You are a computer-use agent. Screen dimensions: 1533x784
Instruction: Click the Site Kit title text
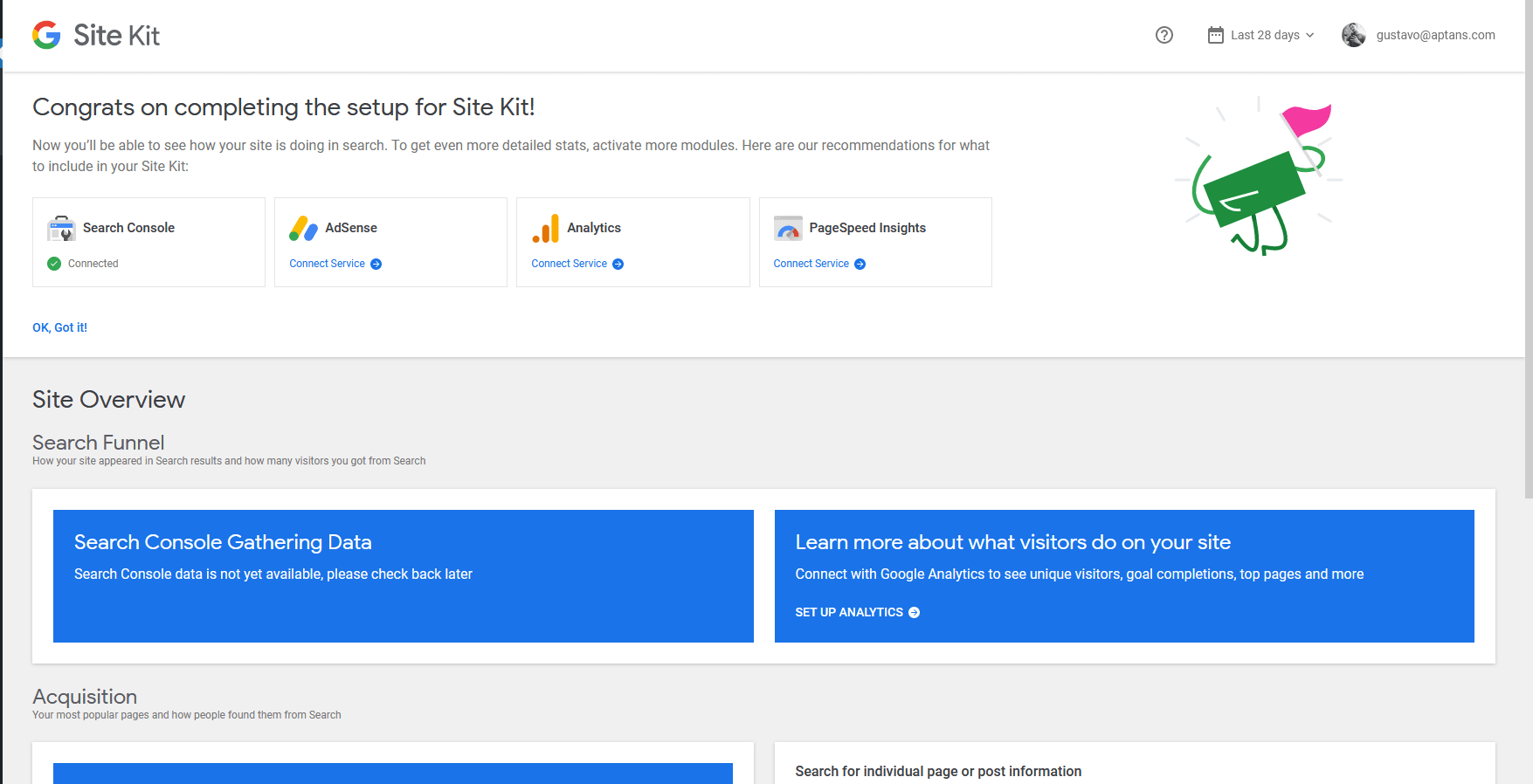pyautogui.click(x=116, y=35)
